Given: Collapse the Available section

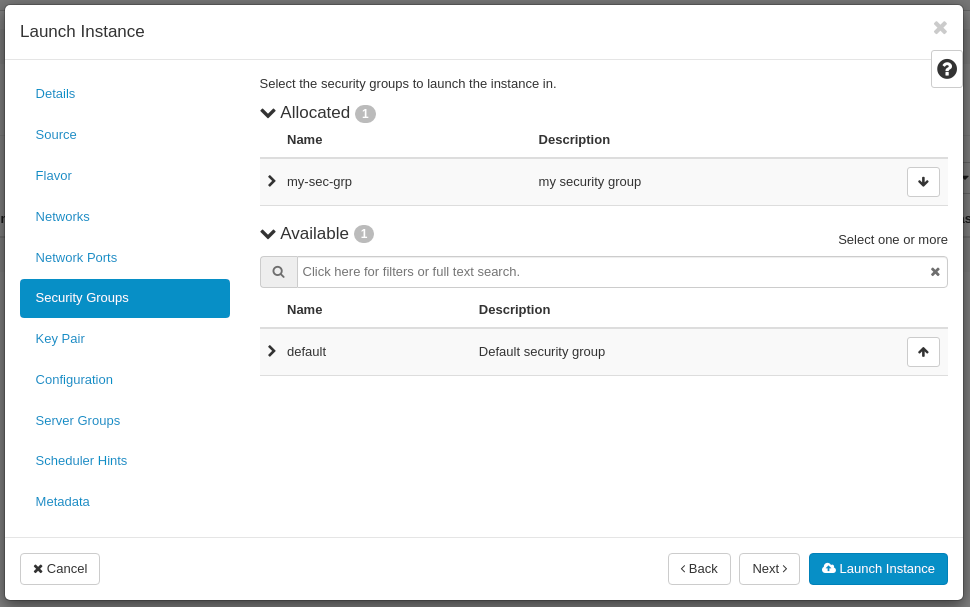Looking at the screenshot, I should tap(267, 233).
